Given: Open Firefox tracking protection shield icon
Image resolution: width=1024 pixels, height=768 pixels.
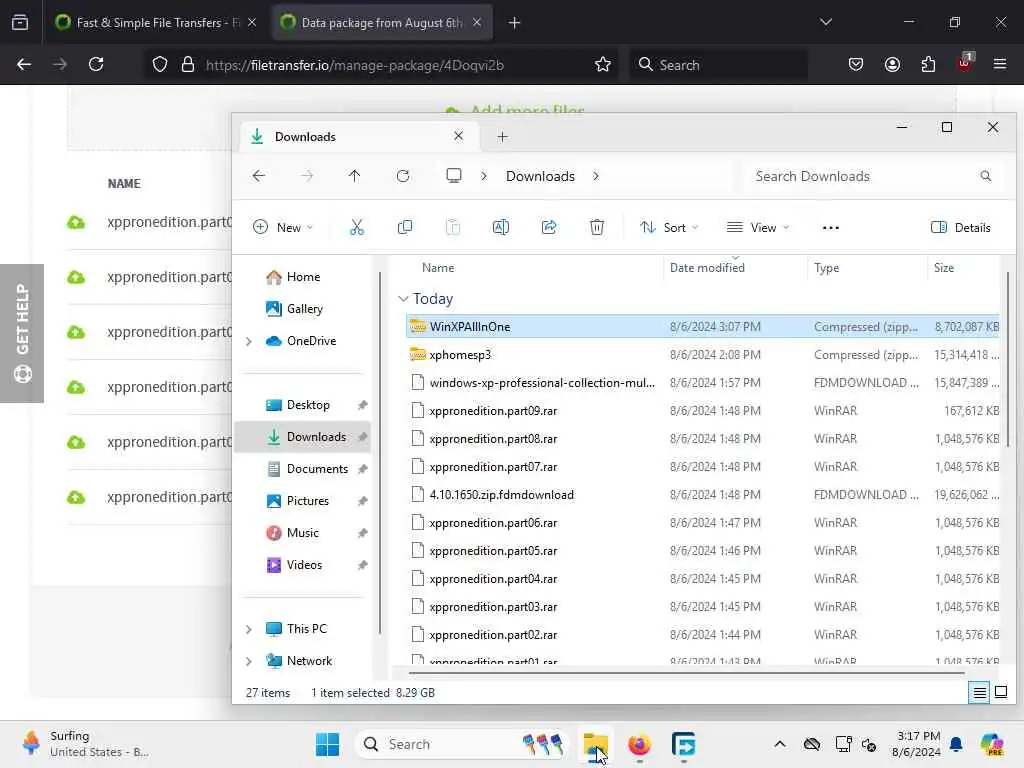Looking at the screenshot, I should coord(160,65).
